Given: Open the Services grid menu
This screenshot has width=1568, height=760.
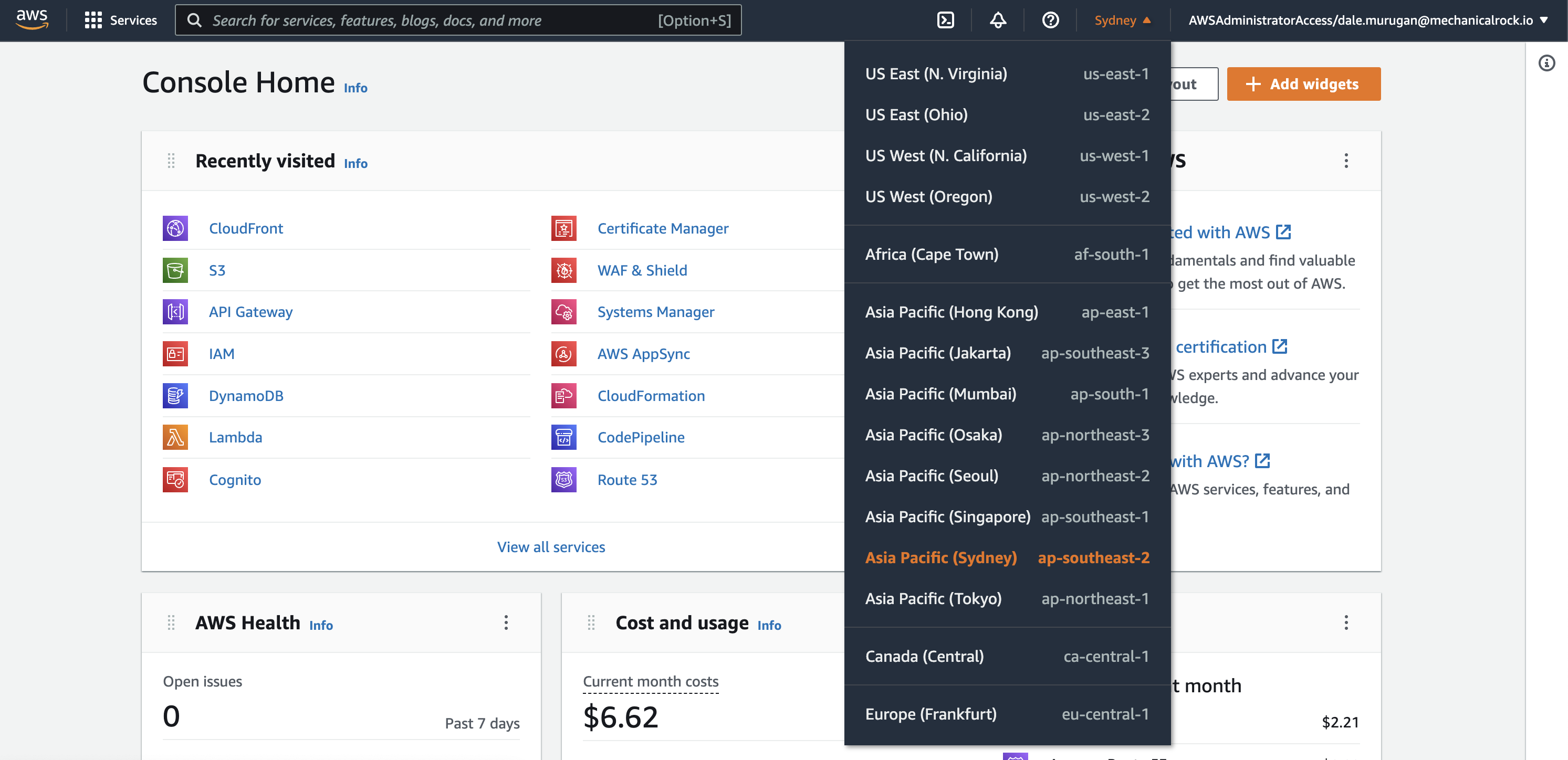Looking at the screenshot, I should (121, 20).
